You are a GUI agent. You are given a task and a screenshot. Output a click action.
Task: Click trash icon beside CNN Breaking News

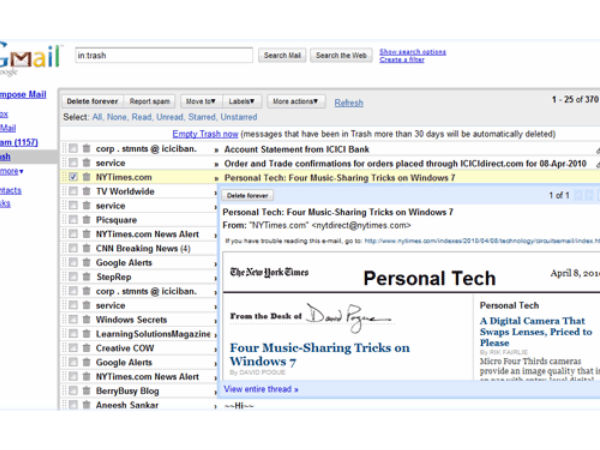tap(87, 248)
